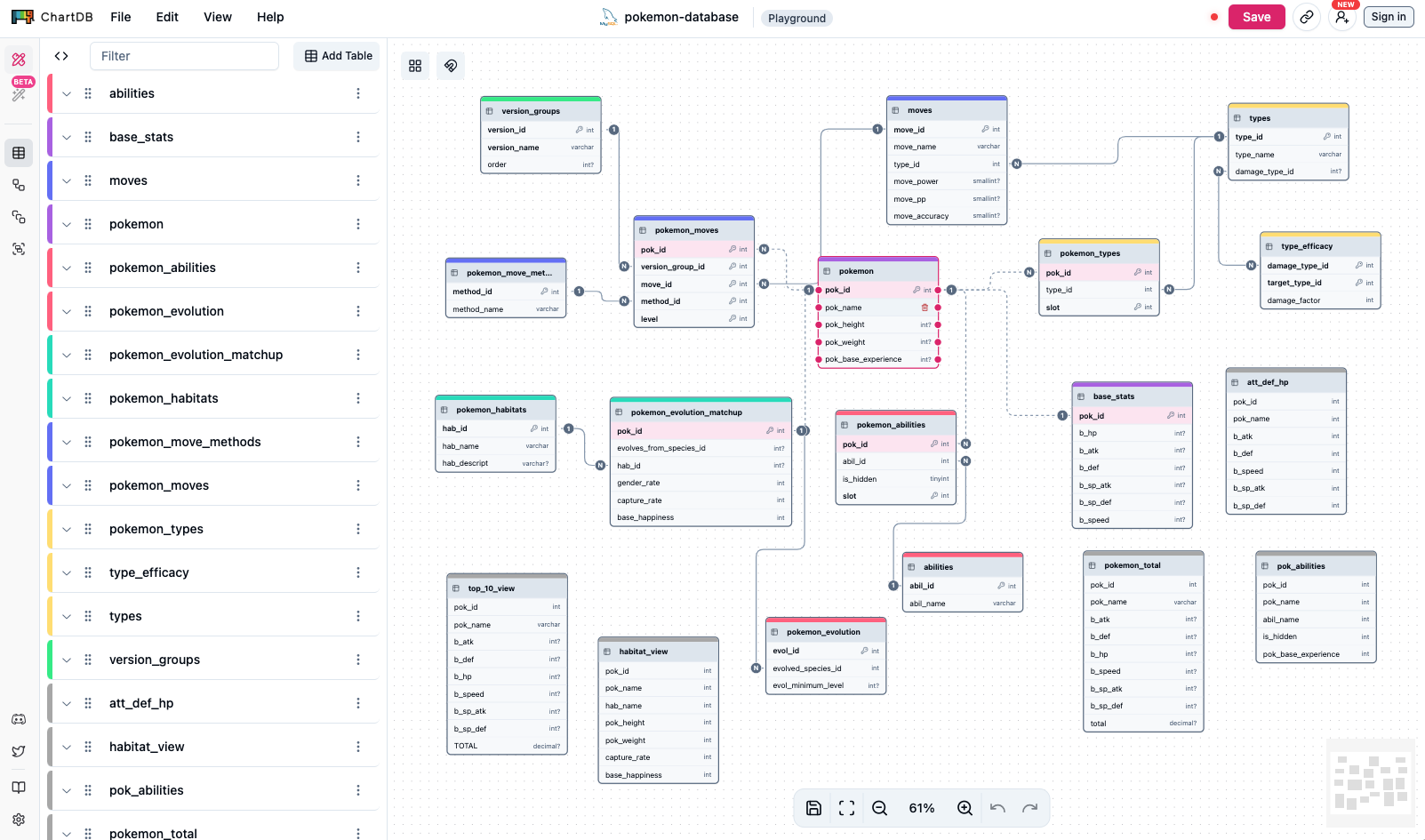Image resolution: width=1425 pixels, height=840 pixels.
Task: Expand the moves table entry
Action: 67,180
